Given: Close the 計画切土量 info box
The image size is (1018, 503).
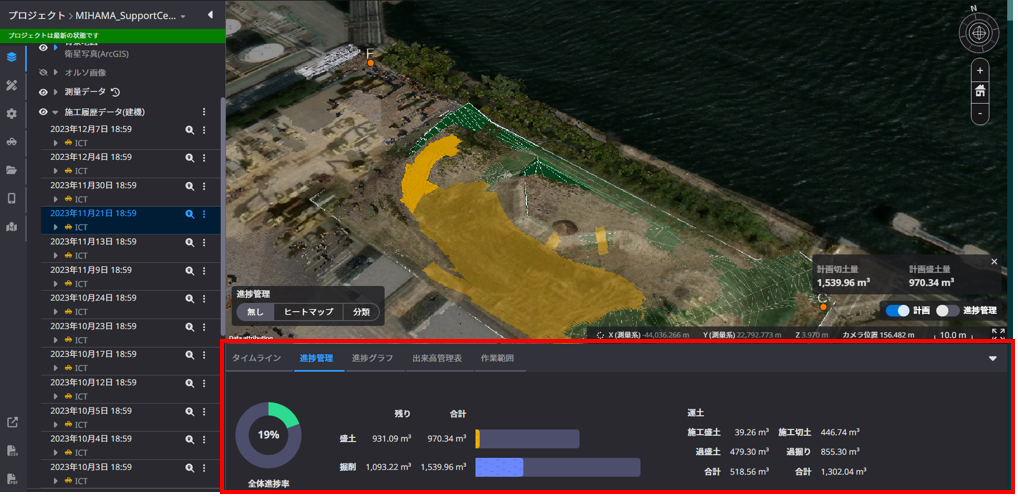Looking at the screenshot, I should (x=994, y=262).
